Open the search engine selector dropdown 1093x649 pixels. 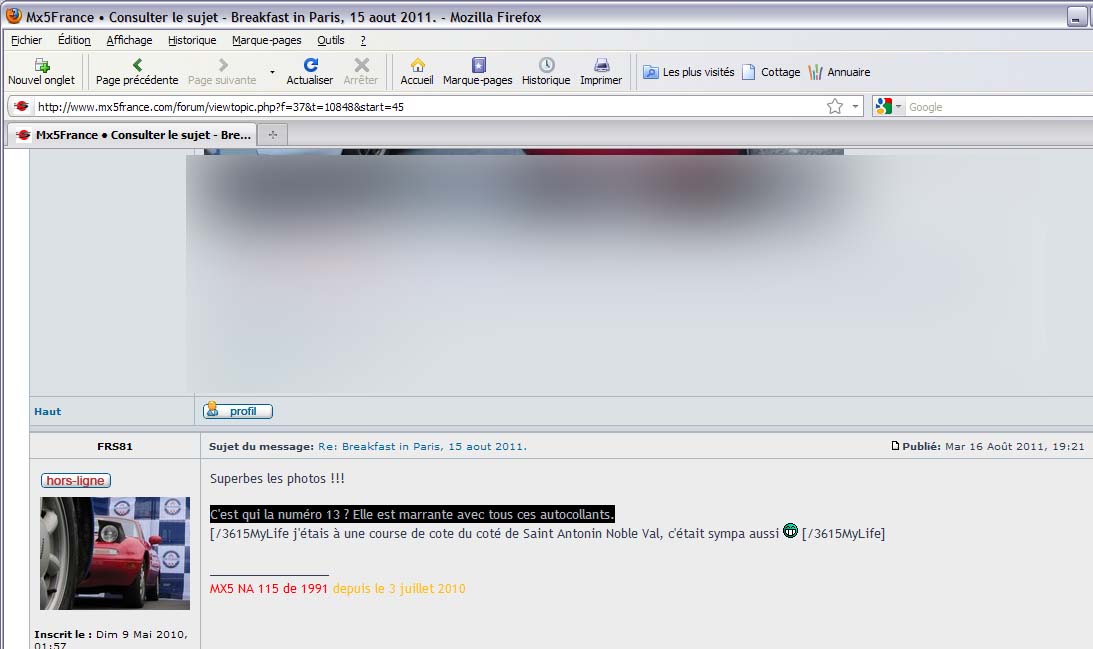tap(888, 107)
